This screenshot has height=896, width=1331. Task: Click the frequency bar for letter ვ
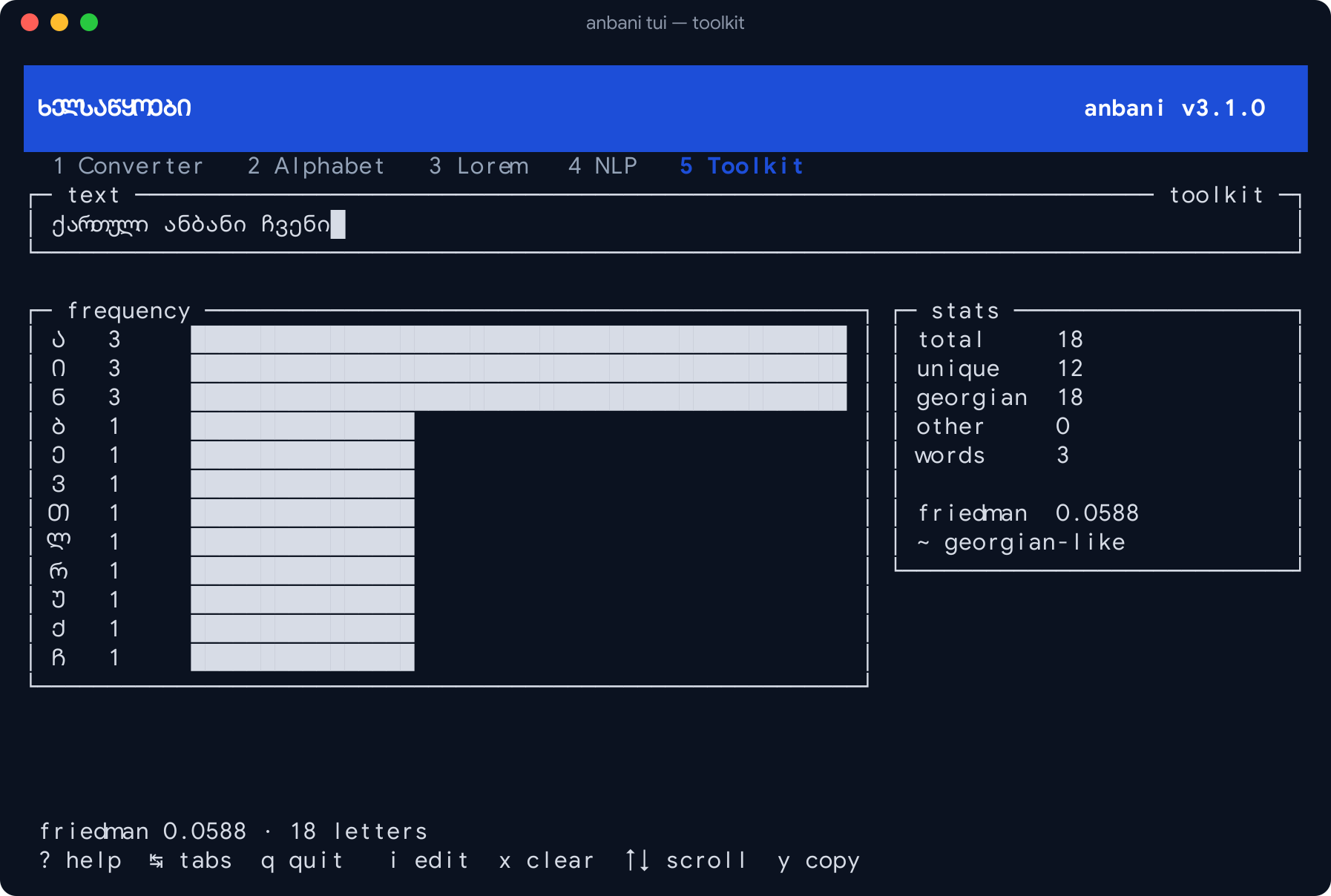[303, 484]
